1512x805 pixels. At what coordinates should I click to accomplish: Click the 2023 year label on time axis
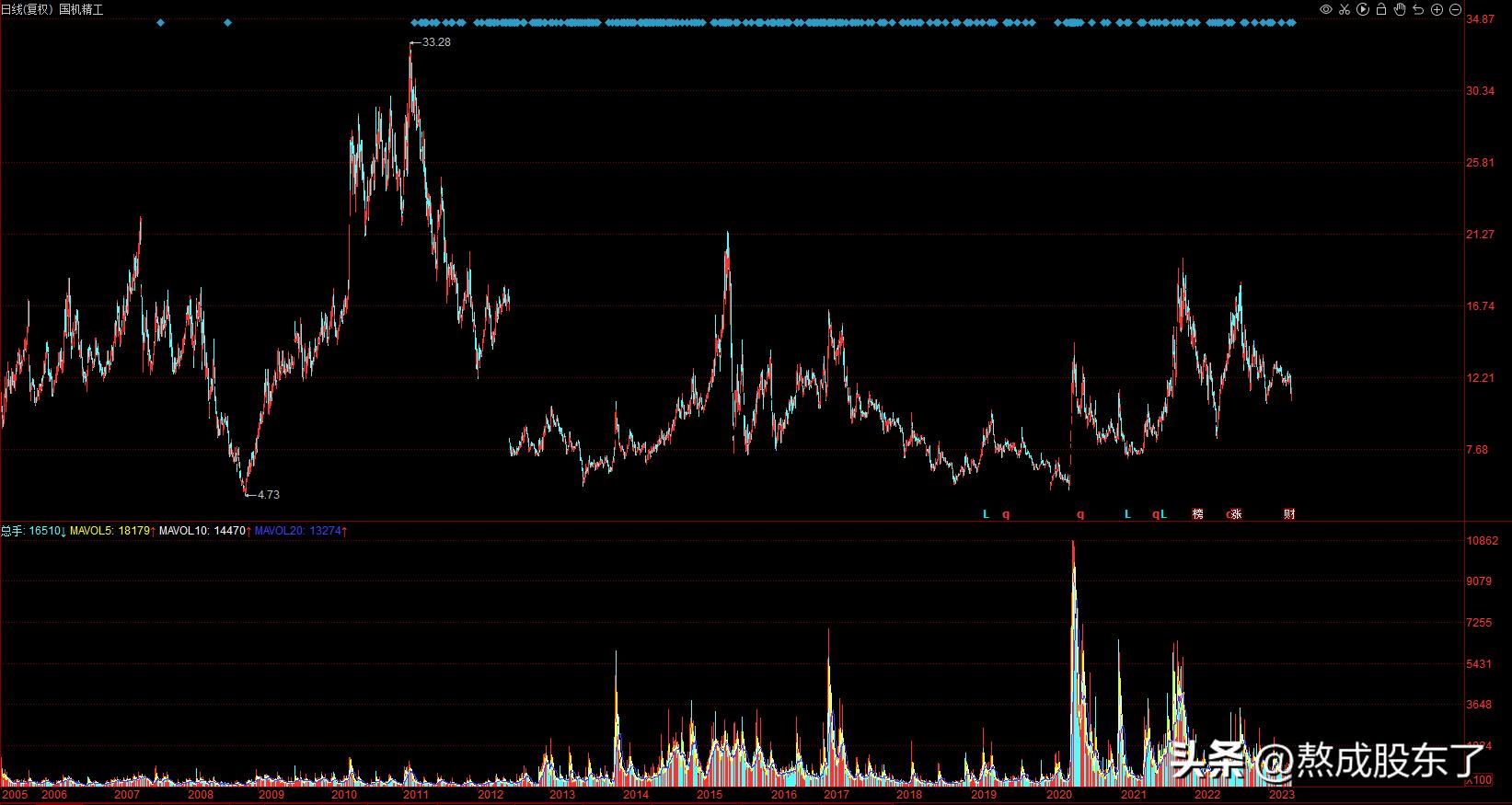click(x=1282, y=794)
